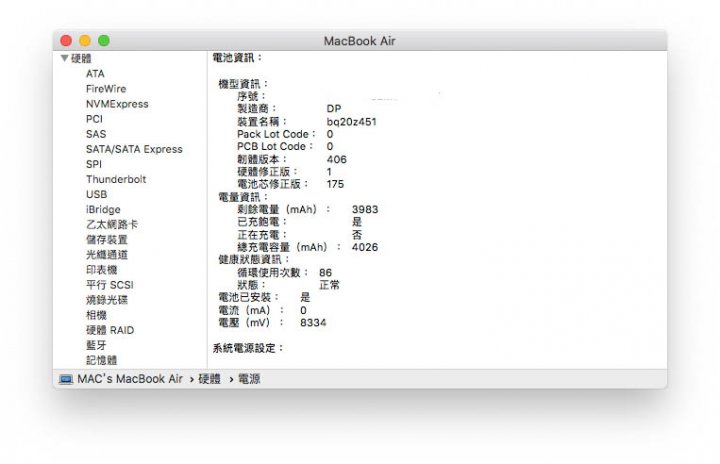The image size is (720, 464).
Task: Click the laptop icon in the path bar
Action: tap(66, 379)
